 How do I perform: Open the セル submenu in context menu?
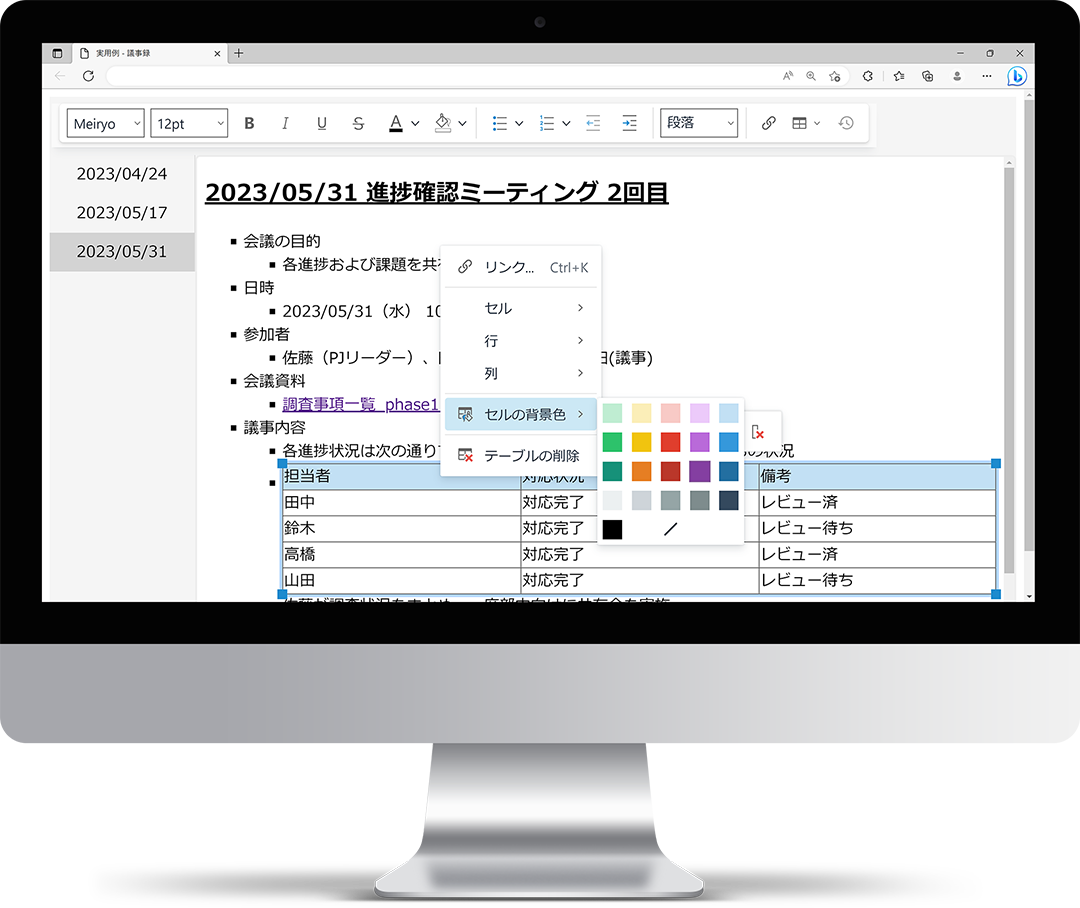click(521, 308)
